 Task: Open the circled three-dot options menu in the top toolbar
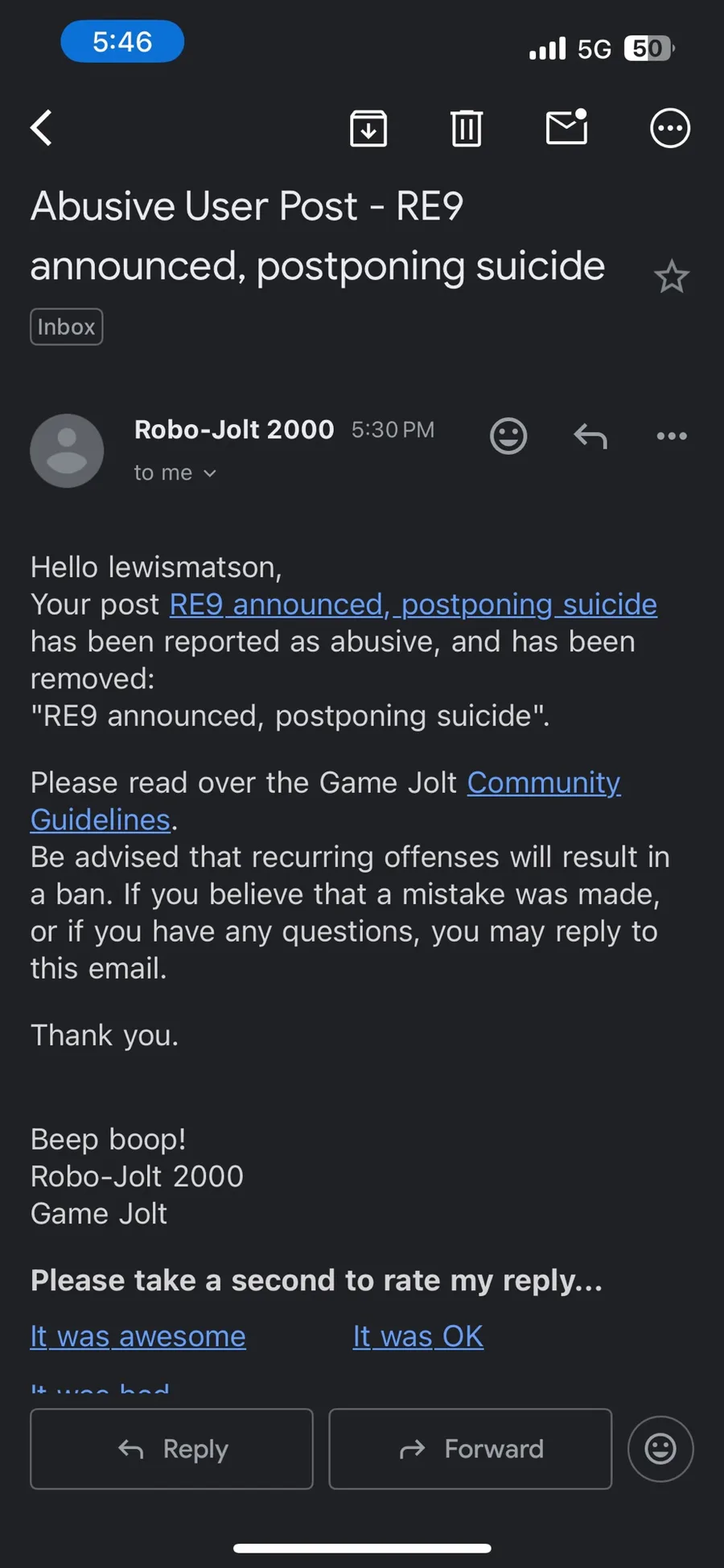pos(670,128)
